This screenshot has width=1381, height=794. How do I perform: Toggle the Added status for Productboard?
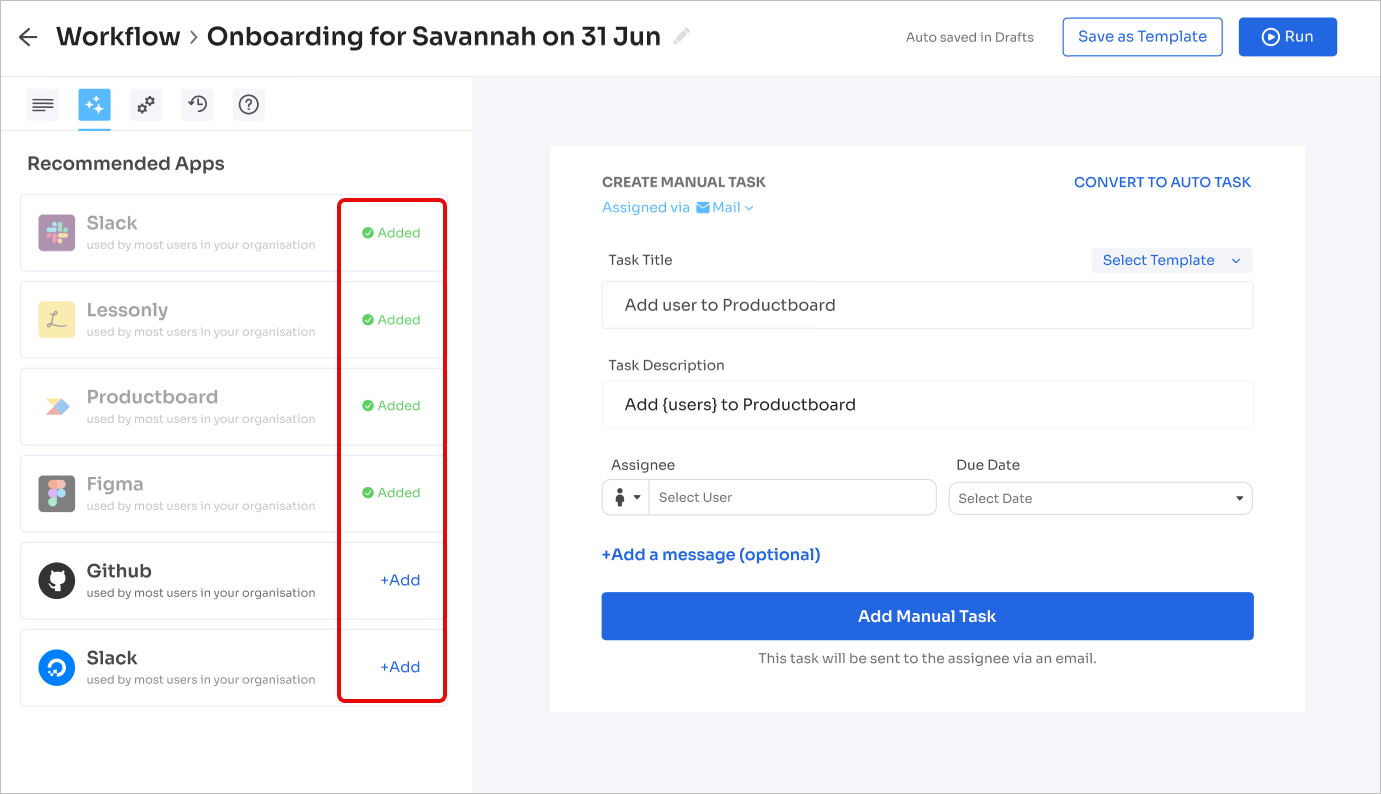tap(391, 406)
